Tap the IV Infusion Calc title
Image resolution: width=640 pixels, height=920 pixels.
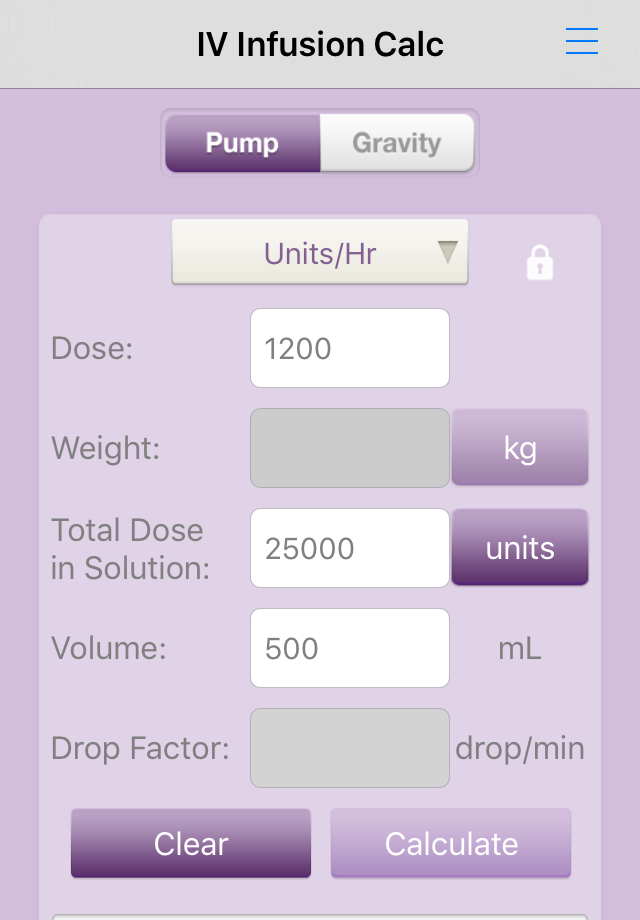[320, 44]
